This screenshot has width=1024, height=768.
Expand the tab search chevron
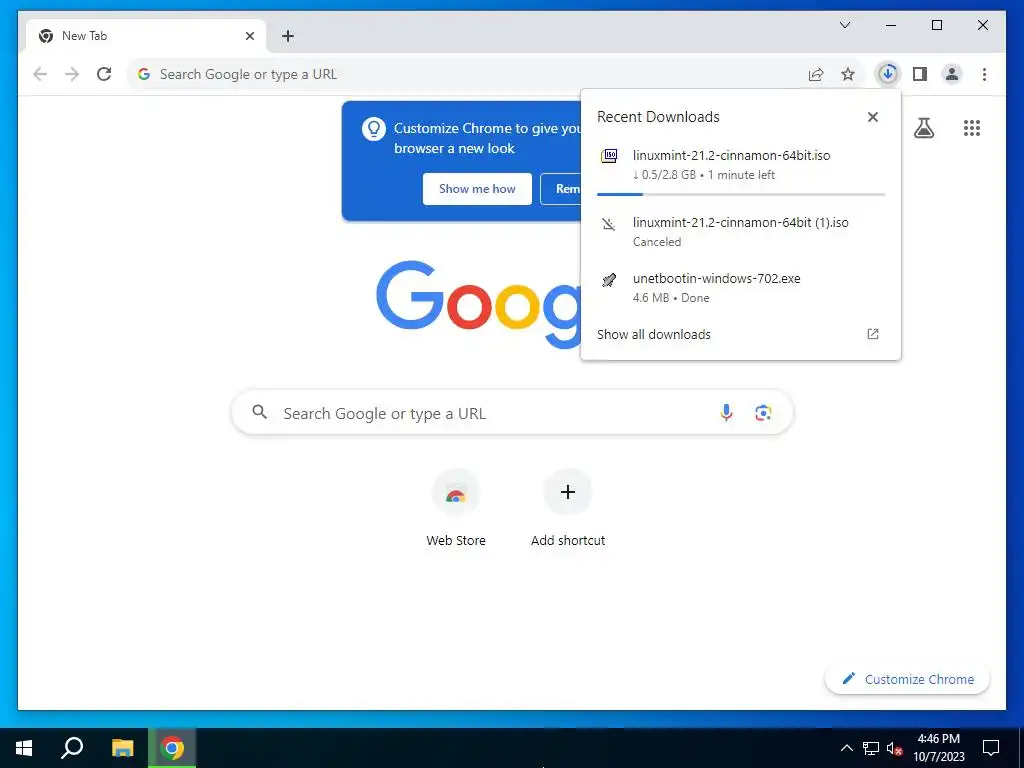(x=844, y=25)
